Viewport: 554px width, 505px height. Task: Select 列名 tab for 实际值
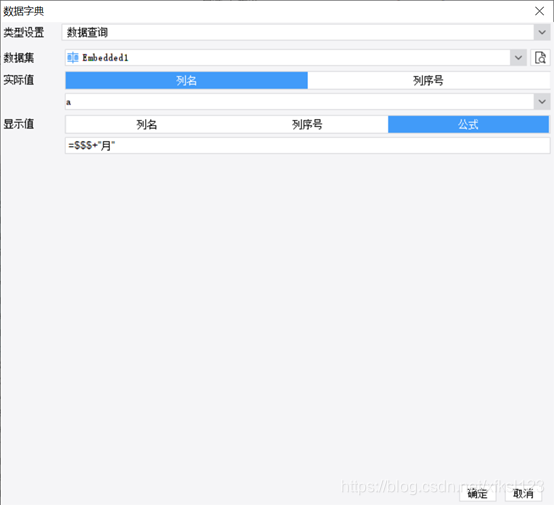click(x=187, y=81)
